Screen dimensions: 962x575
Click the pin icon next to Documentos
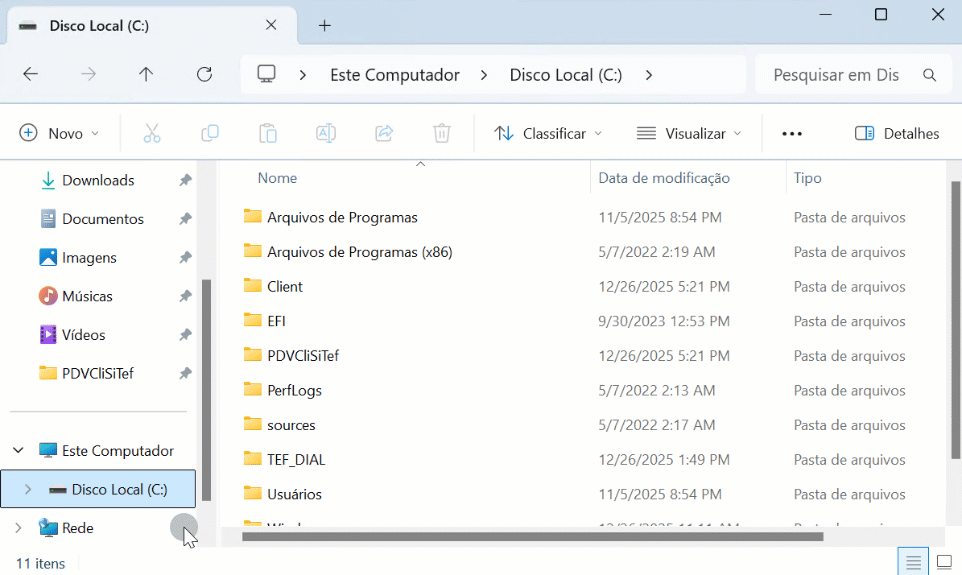coord(185,219)
